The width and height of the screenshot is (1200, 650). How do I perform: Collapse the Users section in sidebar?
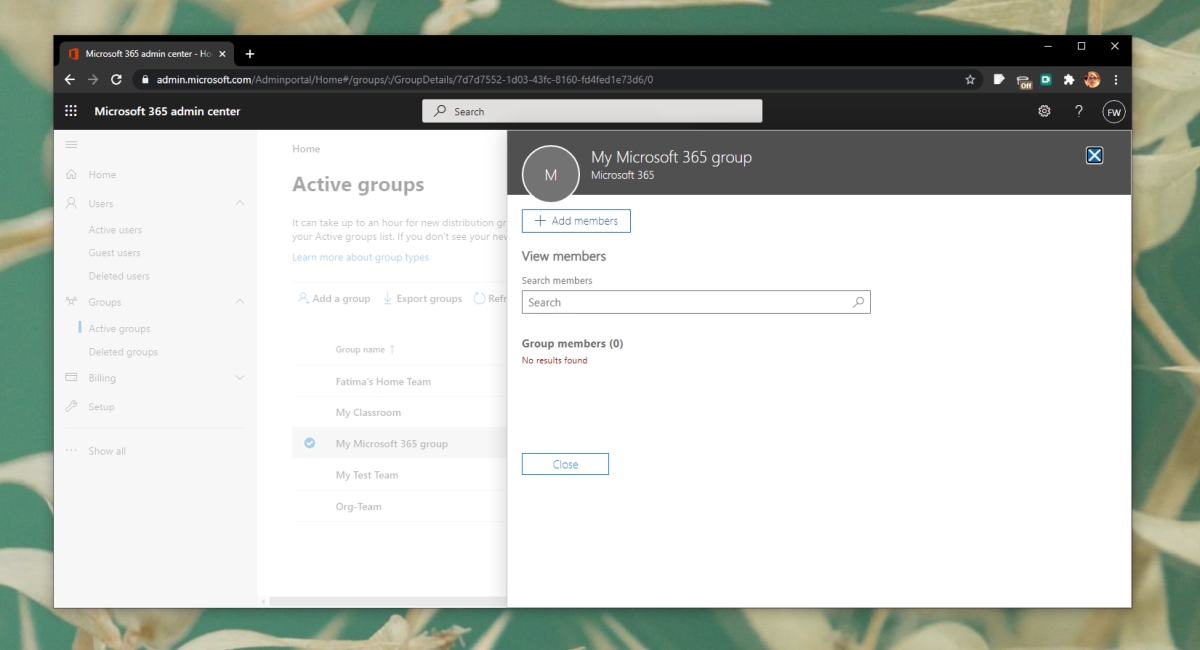(240, 203)
